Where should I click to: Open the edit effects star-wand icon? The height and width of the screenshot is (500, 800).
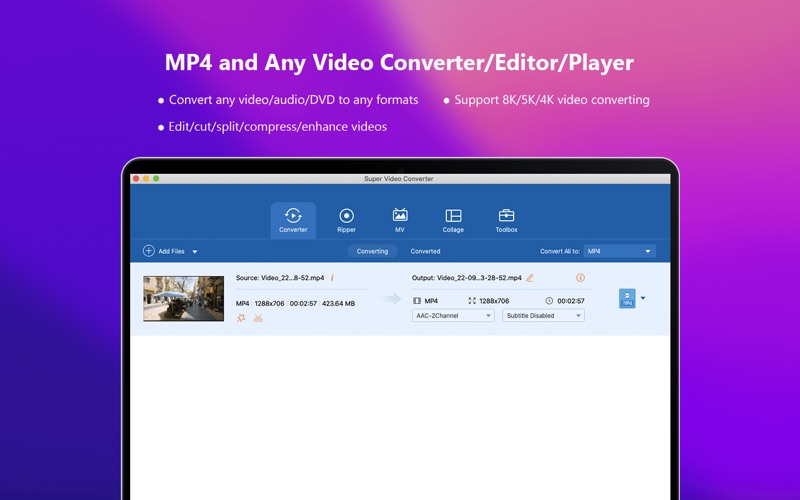coord(241,318)
